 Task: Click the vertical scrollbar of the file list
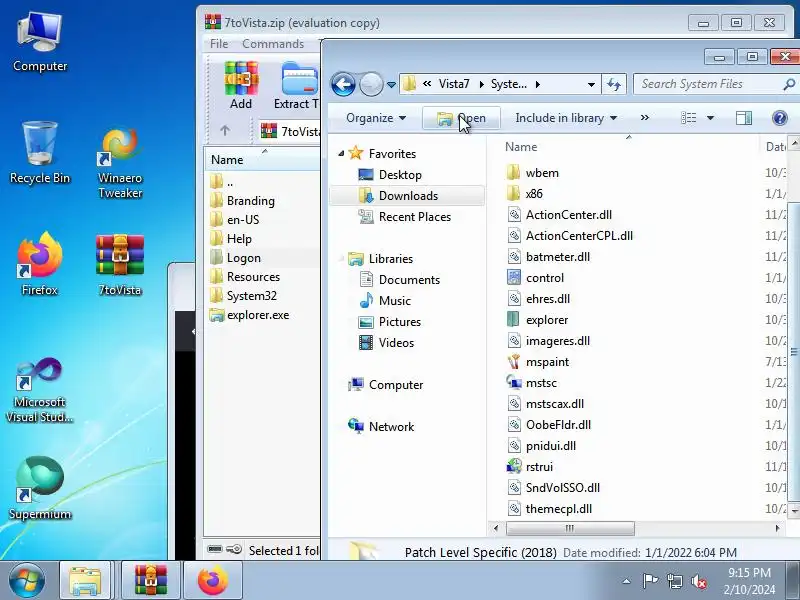coord(794,351)
